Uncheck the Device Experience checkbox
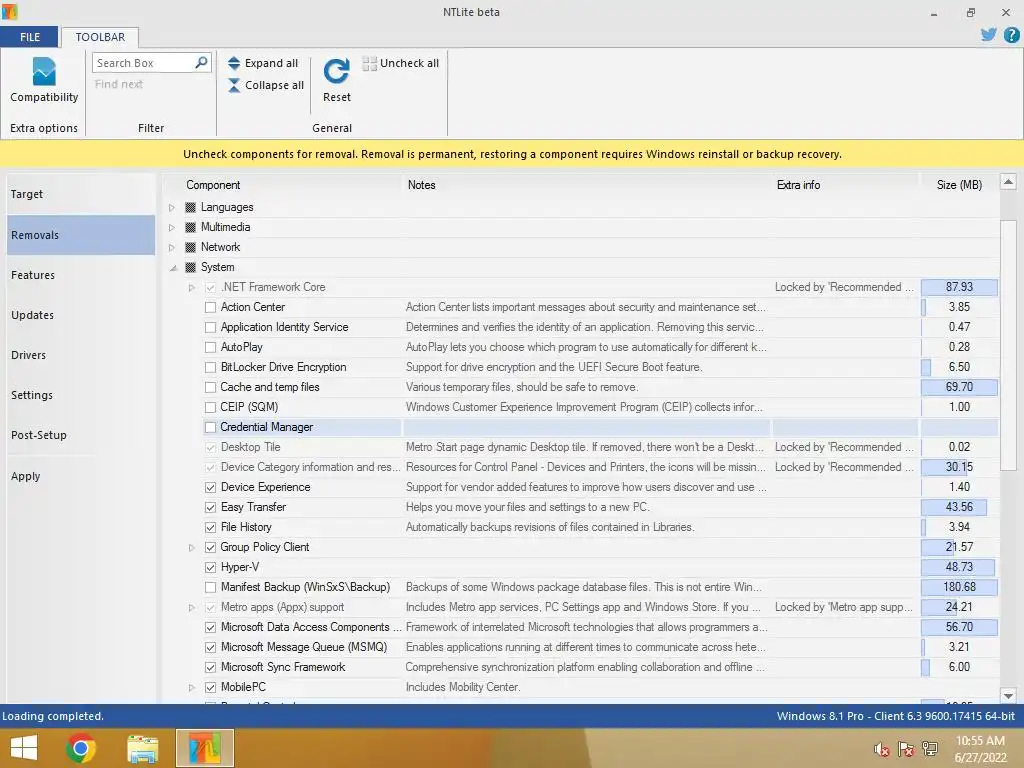Viewport: 1024px width, 768px height. tap(210, 487)
